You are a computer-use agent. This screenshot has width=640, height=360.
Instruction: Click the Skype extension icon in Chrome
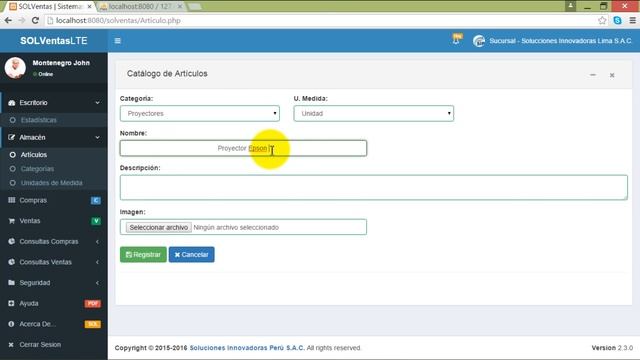coord(617,20)
